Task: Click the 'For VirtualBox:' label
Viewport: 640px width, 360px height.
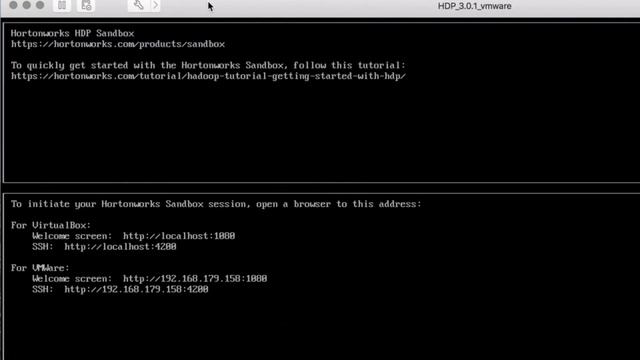Action: [x=51, y=225]
